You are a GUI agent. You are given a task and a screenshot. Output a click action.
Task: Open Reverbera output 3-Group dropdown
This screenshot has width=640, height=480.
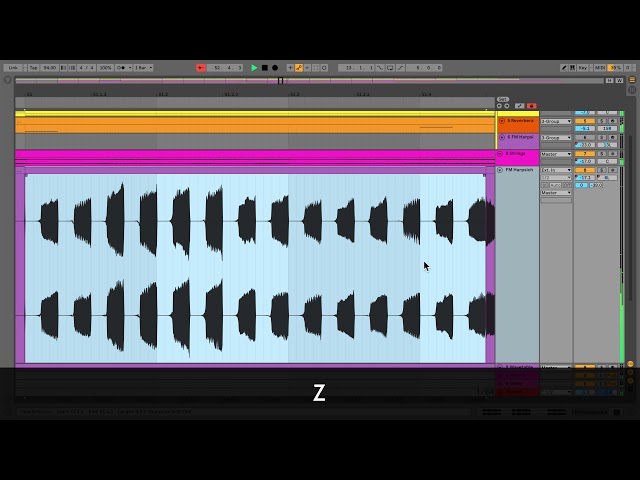point(556,121)
